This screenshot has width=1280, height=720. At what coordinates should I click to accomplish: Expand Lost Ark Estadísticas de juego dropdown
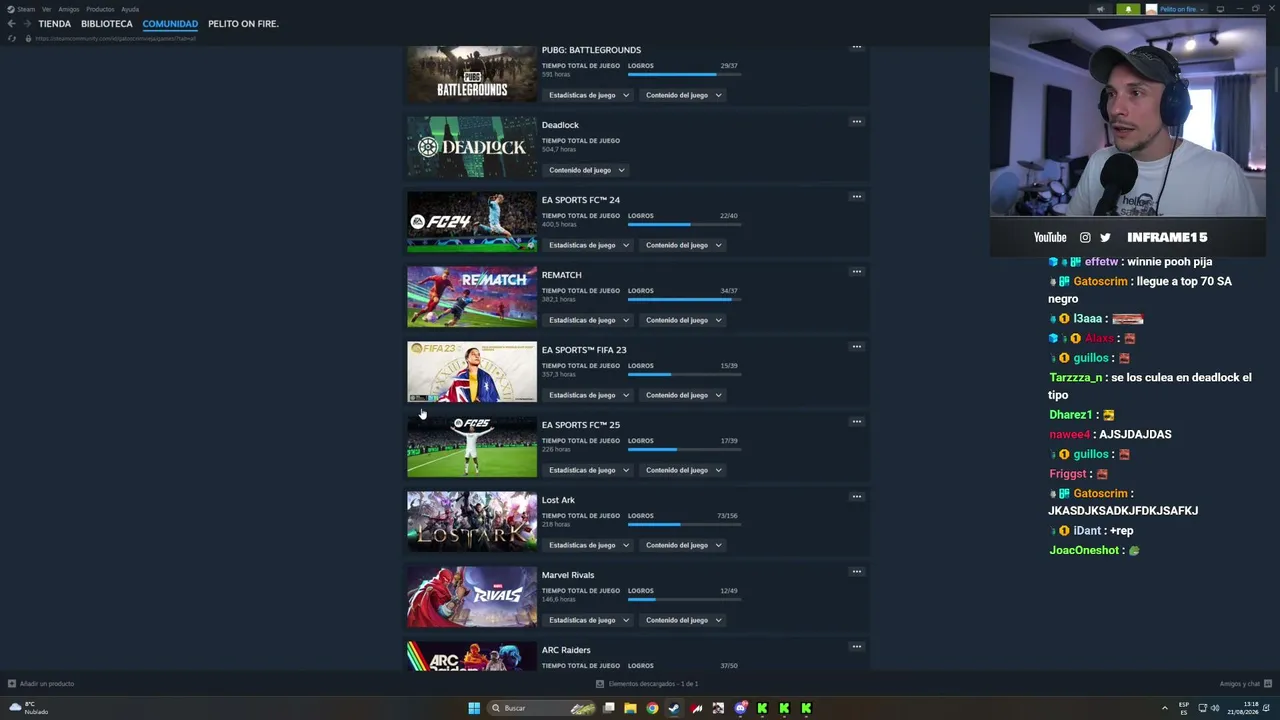pos(589,545)
